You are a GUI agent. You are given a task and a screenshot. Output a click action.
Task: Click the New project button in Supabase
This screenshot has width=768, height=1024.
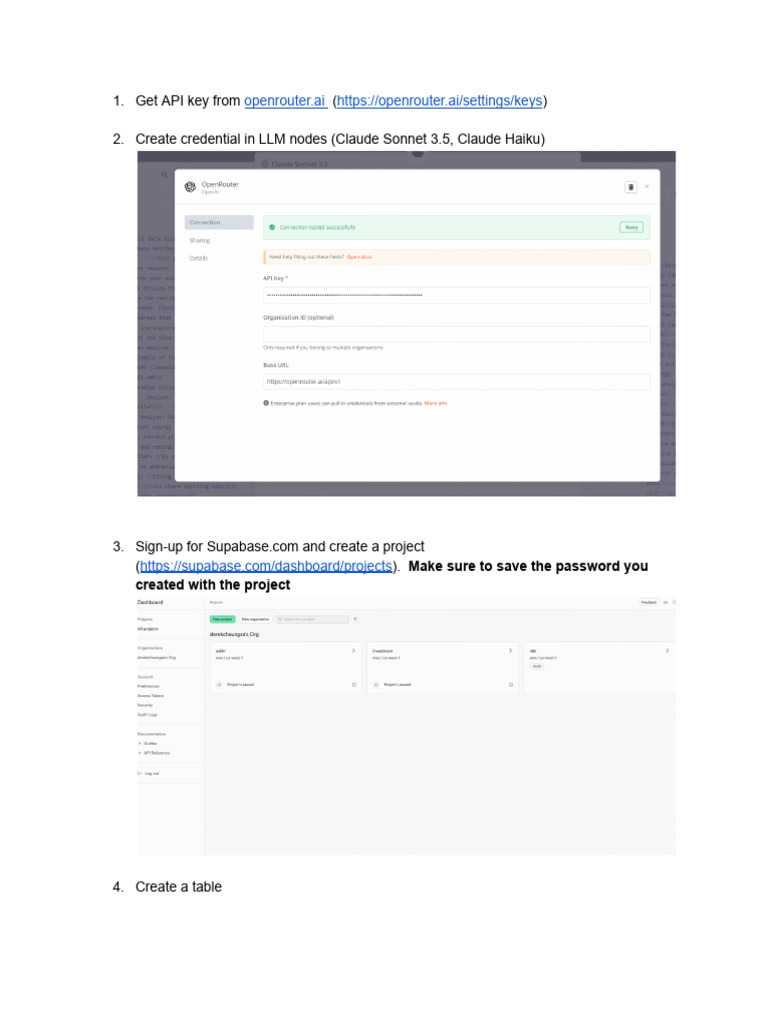tap(222, 619)
